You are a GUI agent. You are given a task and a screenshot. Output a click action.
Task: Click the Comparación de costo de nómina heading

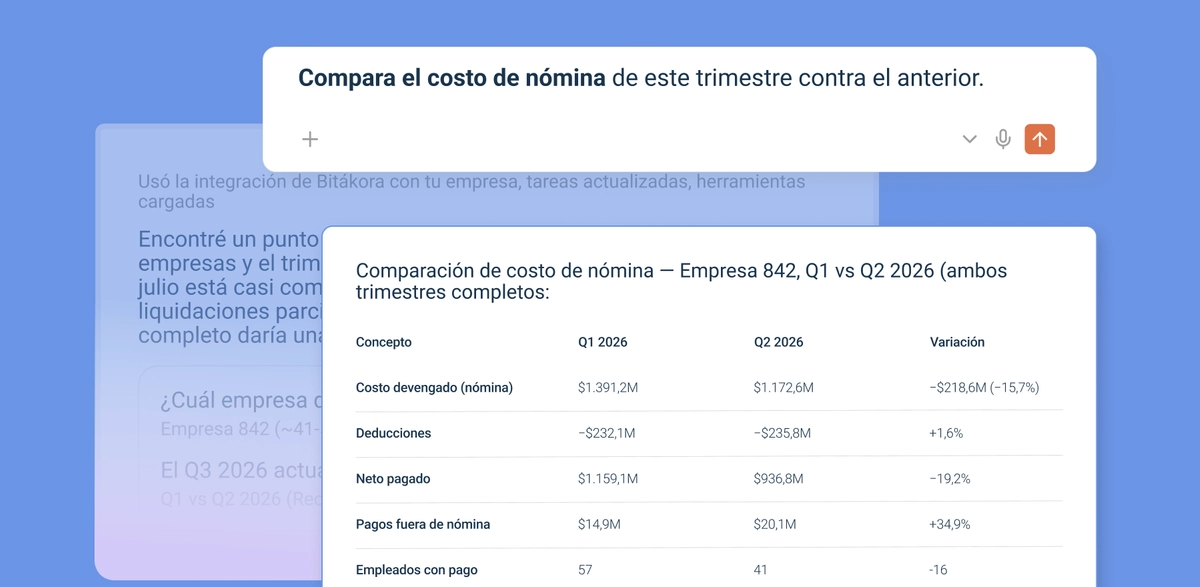(681, 281)
